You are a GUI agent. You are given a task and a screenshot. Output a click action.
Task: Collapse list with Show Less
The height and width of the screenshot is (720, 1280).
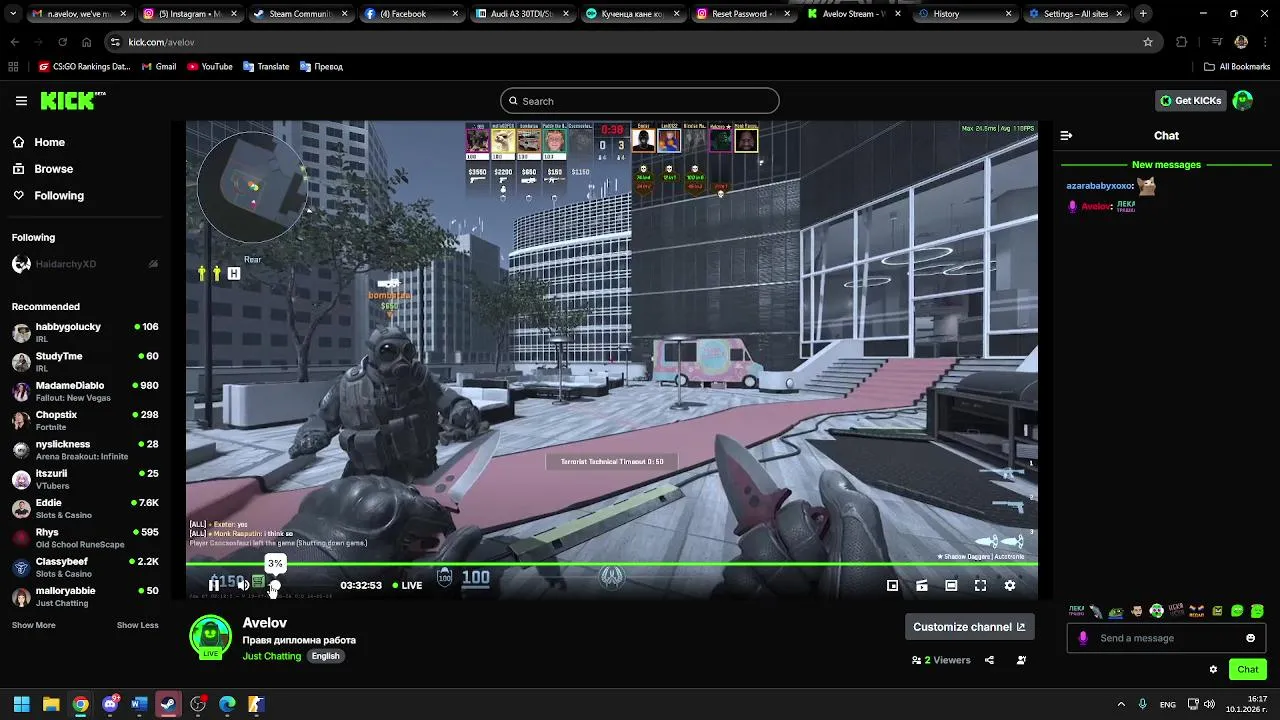click(137, 625)
